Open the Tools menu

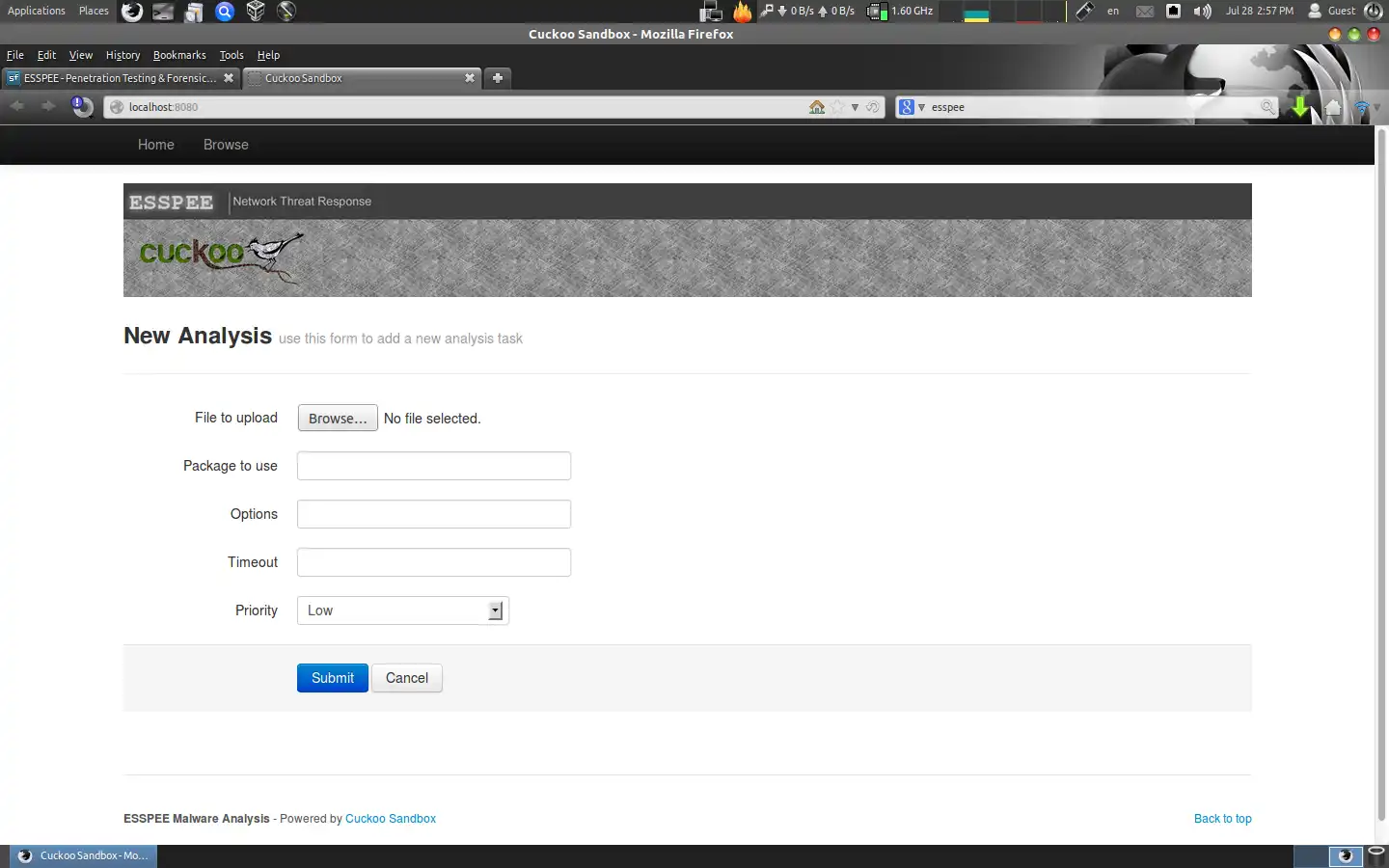231,55
